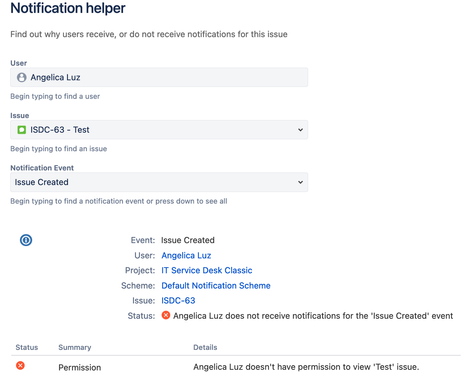
Task: Open the Default Notification Scheme link
Action: click(216, 286)
